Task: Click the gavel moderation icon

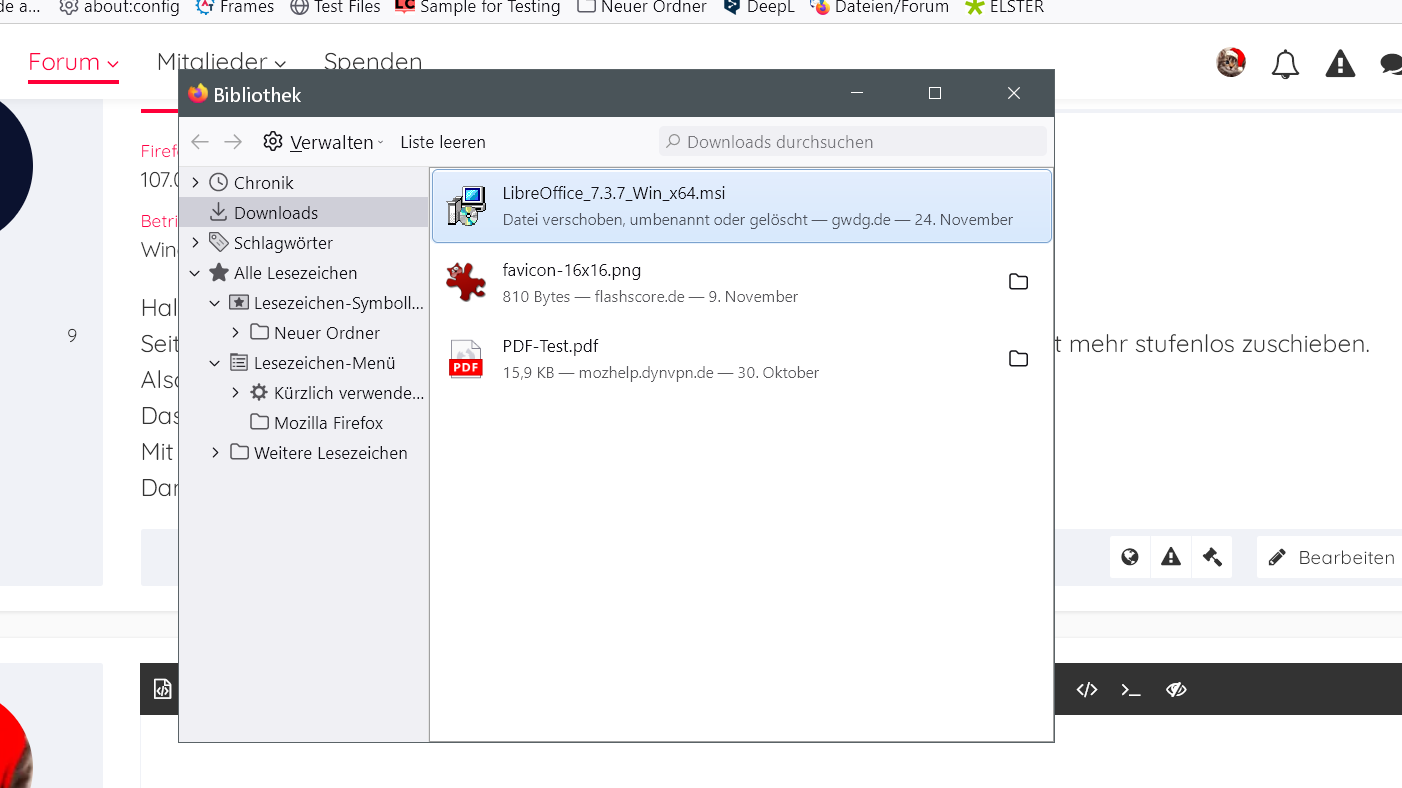Action: [1212, 557]
